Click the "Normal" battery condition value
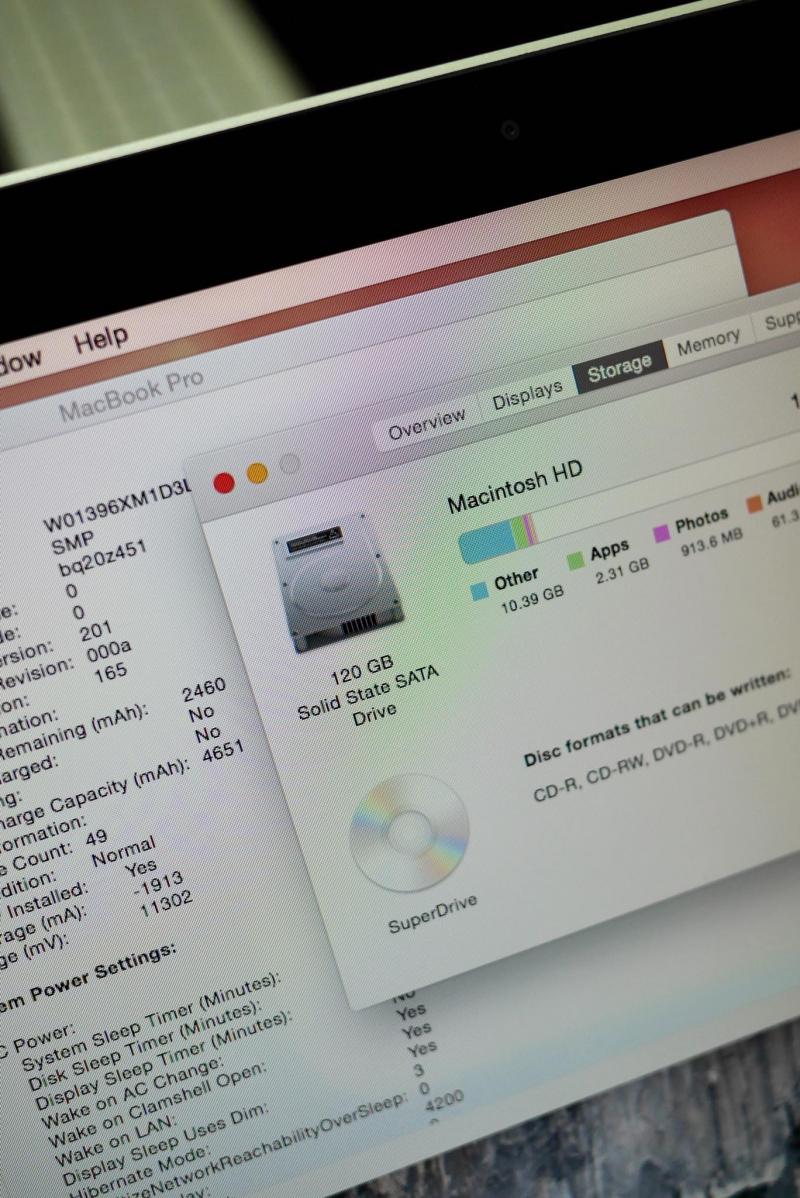 pos(124,851)
